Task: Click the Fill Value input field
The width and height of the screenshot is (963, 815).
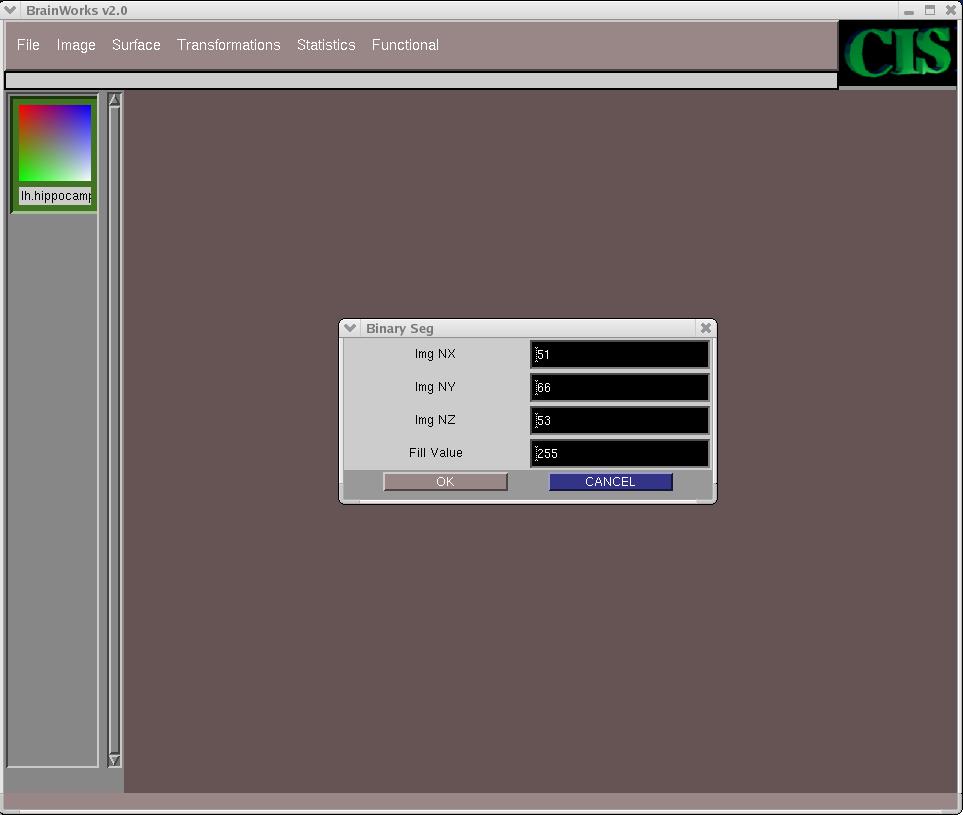Action: tap(620, 453)
